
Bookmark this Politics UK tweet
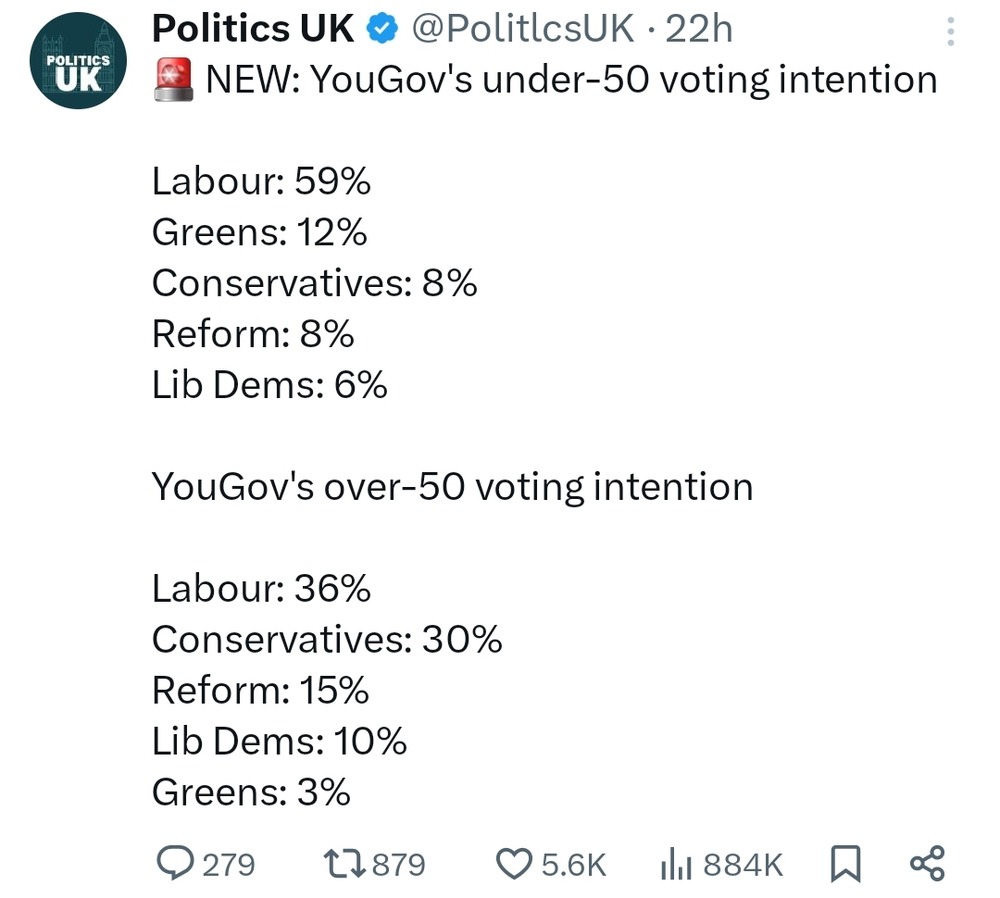pyautogui.click(x=845, y=863)
